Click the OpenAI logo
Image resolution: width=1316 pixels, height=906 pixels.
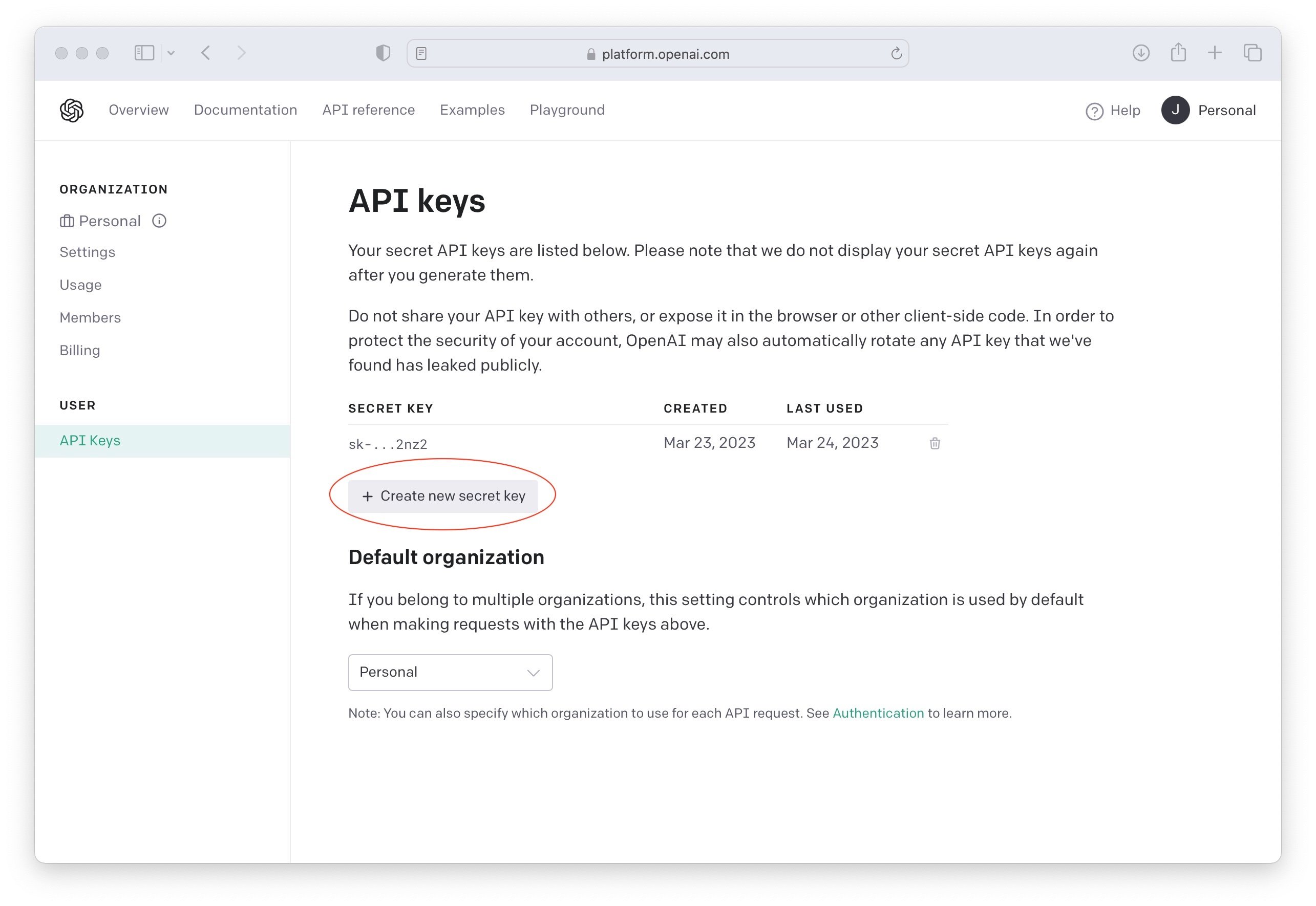(72, 110)
